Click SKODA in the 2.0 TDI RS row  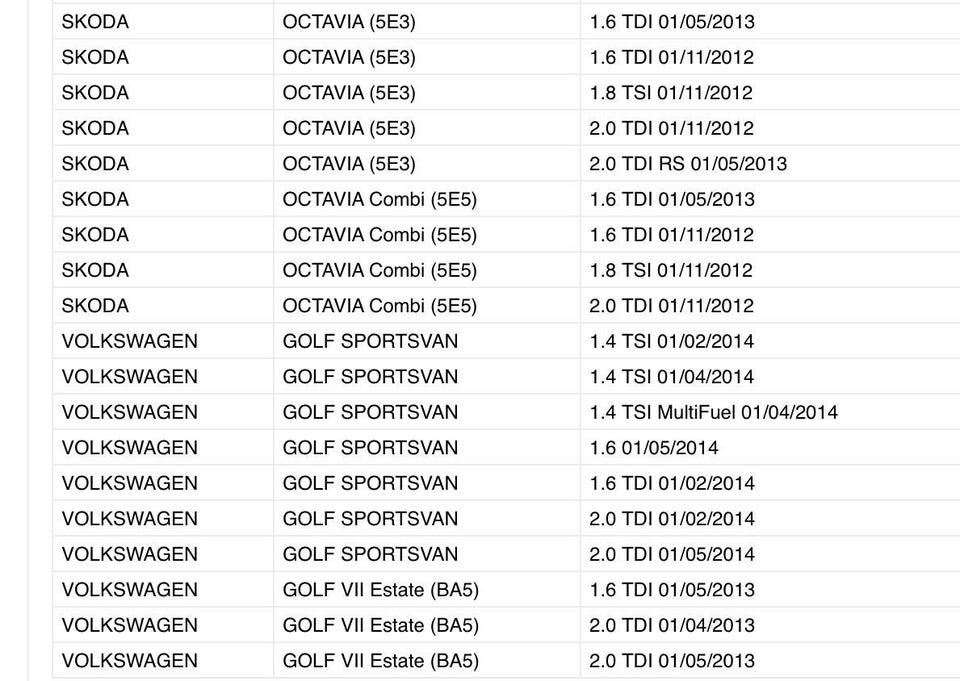point(163,164)
